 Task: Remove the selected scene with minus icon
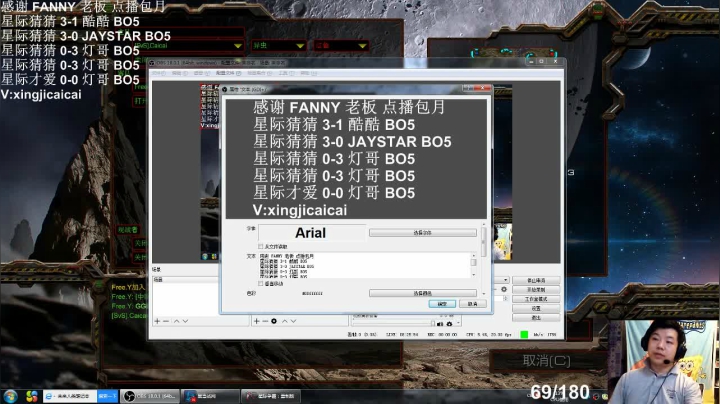(x=166, y=321)
